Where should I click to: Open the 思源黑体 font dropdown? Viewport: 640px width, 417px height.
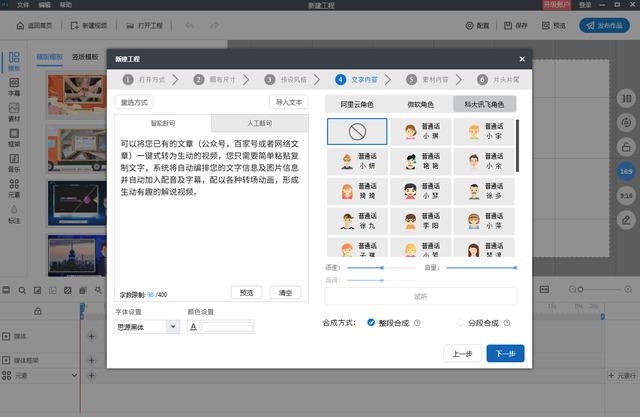click(146, 326)
